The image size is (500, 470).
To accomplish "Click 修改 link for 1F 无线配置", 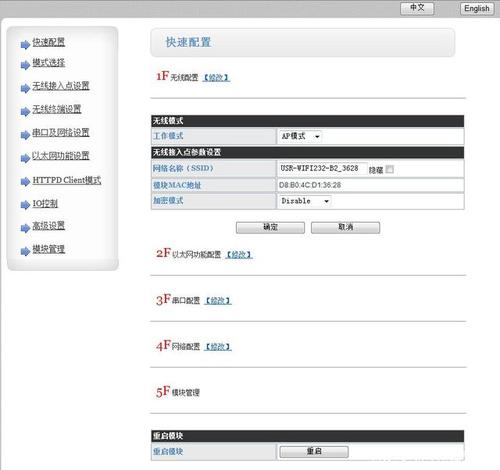I will (216, 78).
